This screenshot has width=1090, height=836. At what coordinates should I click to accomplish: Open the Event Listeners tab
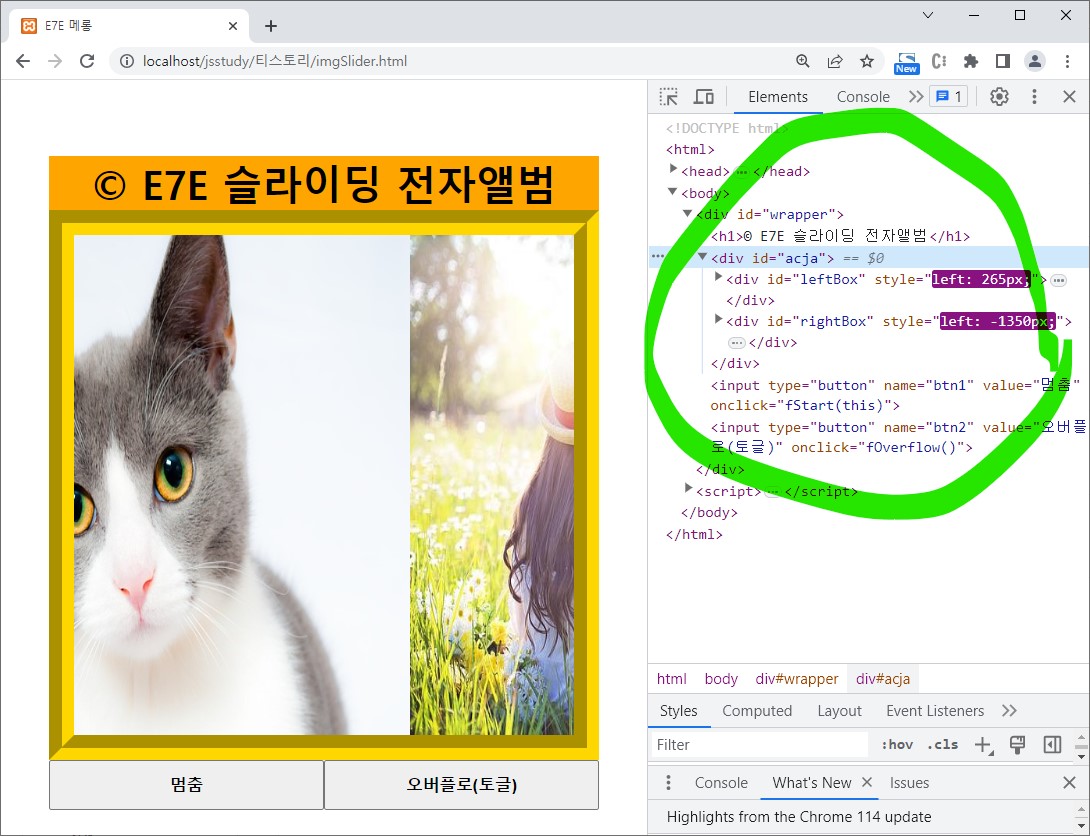pyautogui.click(x=935, y=710)
